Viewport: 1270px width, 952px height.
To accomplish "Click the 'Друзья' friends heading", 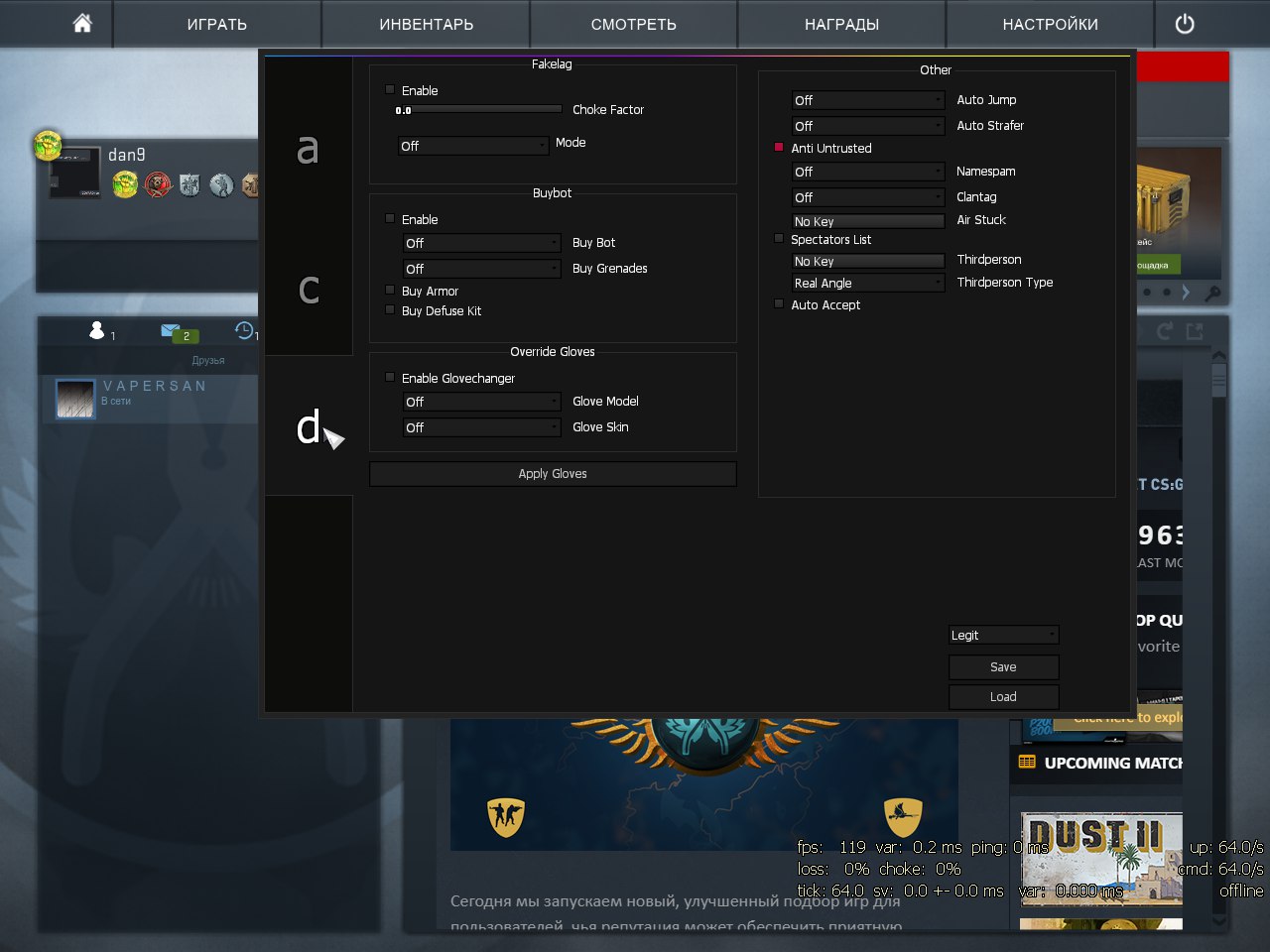I will 208,361.
